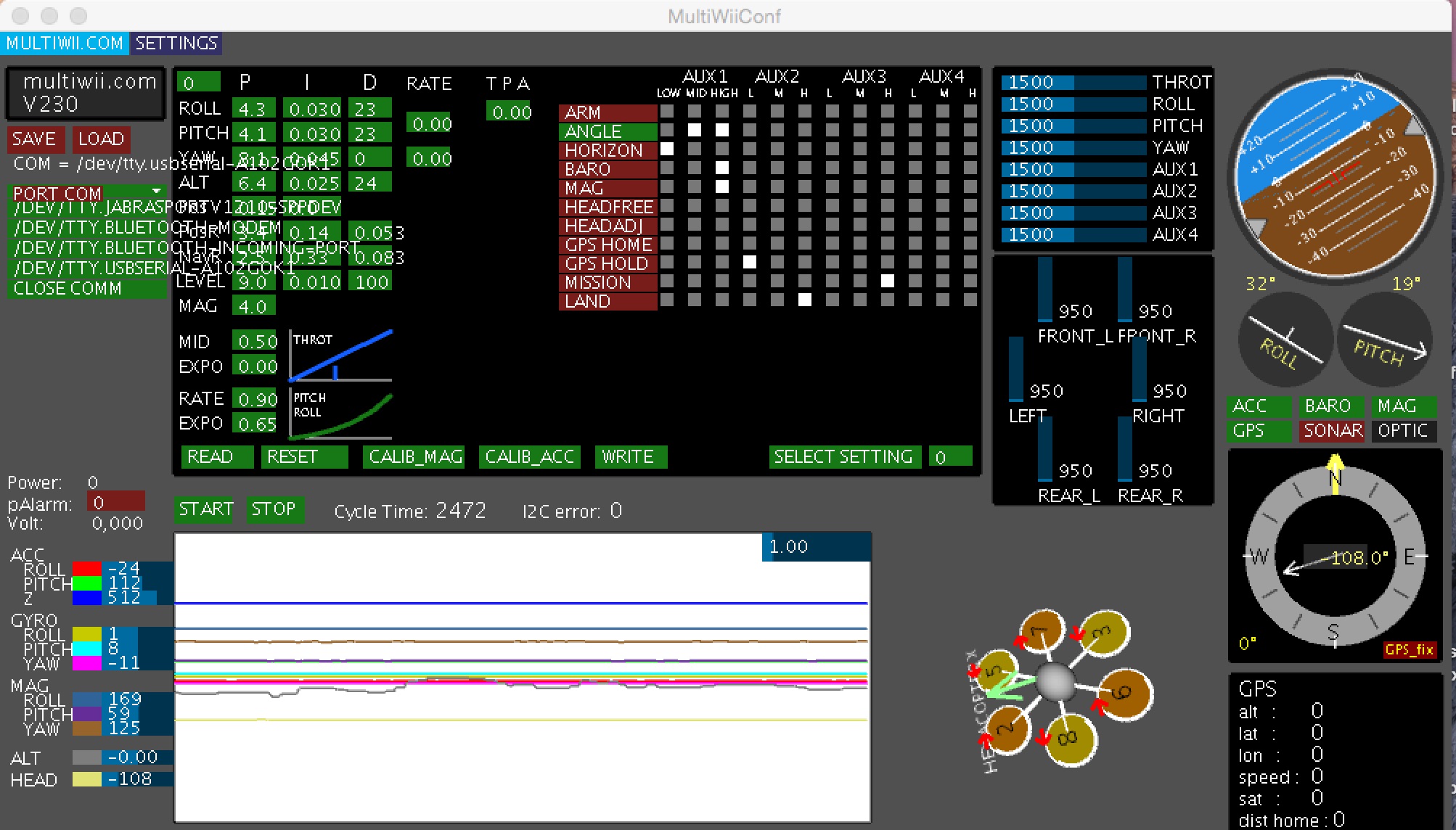Click pitch/roll RATE value 0.90
This screenshot has width=1456, height=830.
(x=255, y=399)
